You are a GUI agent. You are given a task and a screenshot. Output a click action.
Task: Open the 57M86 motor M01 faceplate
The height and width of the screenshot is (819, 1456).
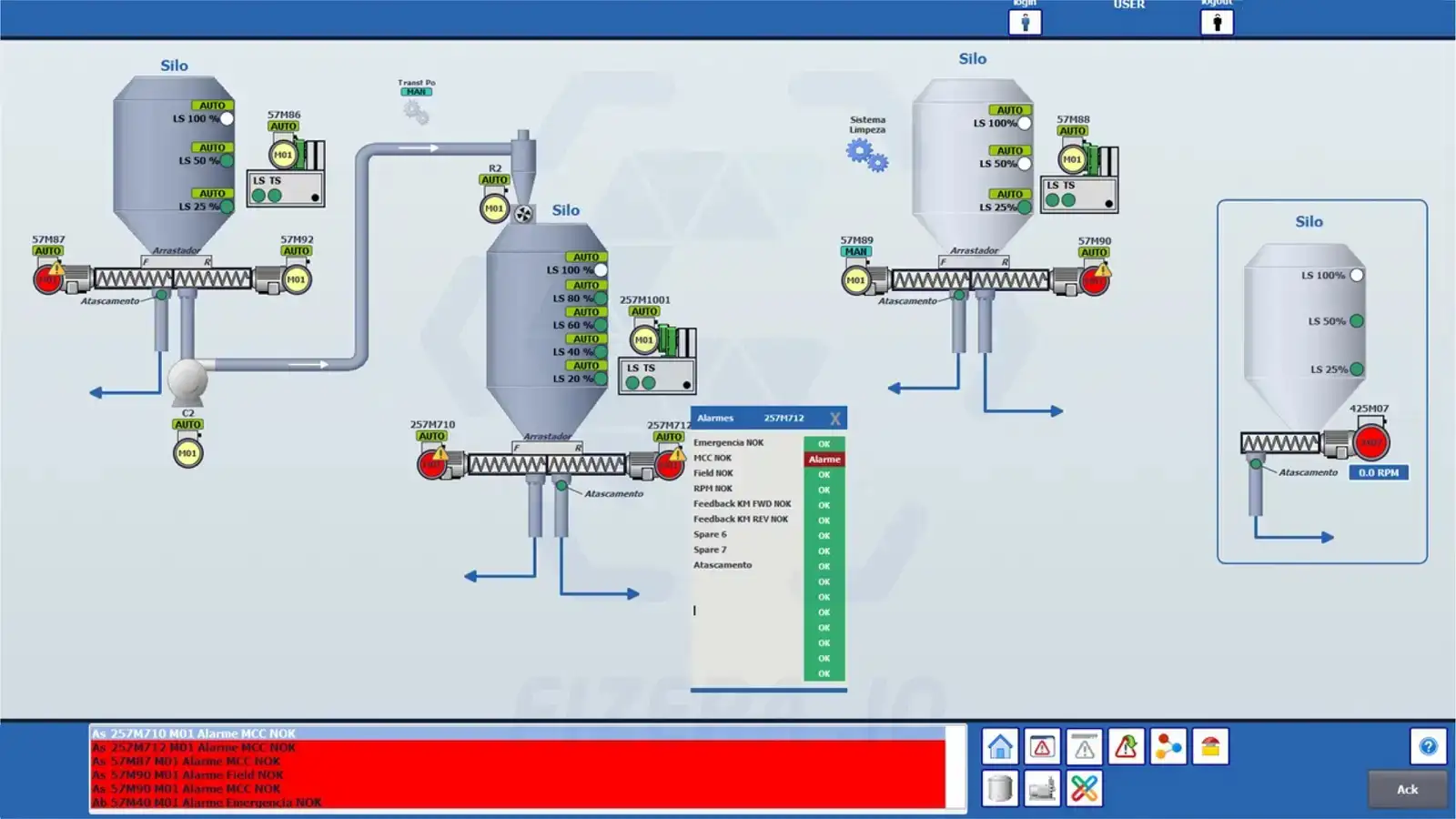(x=284, y=155)
